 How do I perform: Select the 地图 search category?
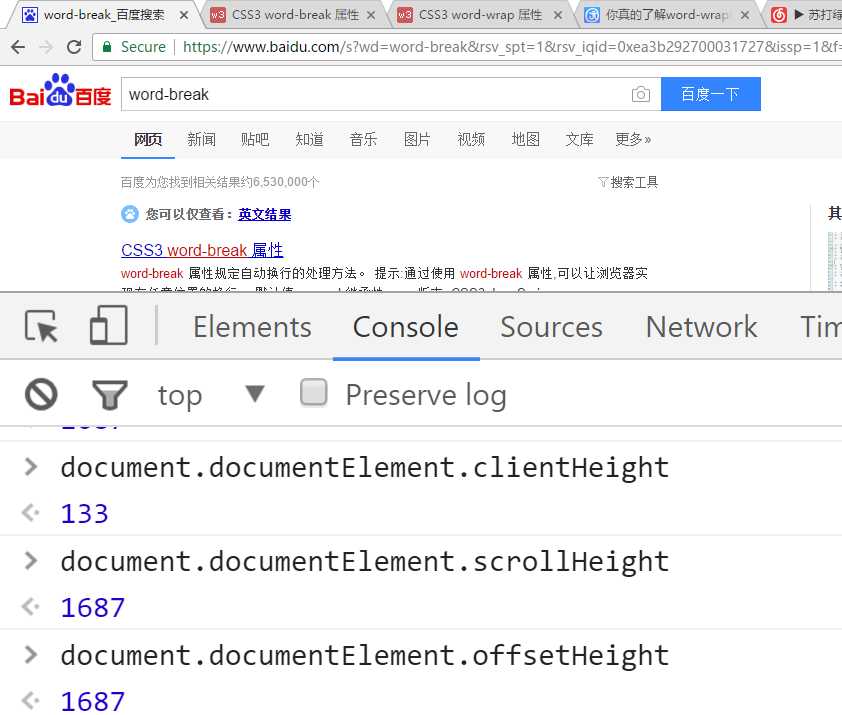[x=525, y=140]
